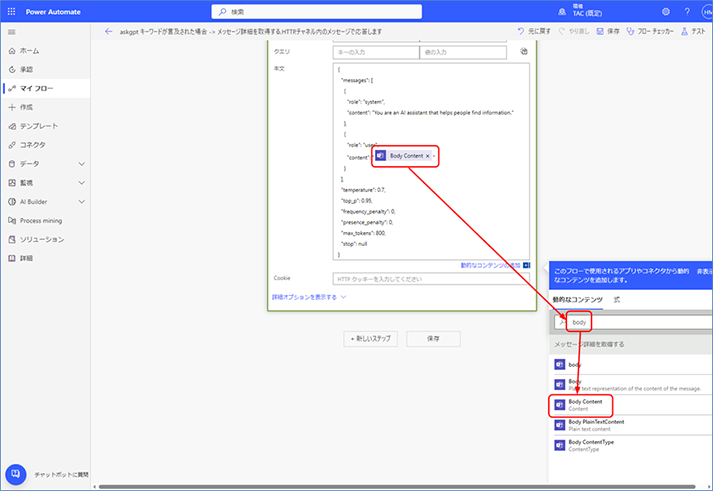Click 新しいステップ button

[x=371, y=339]
